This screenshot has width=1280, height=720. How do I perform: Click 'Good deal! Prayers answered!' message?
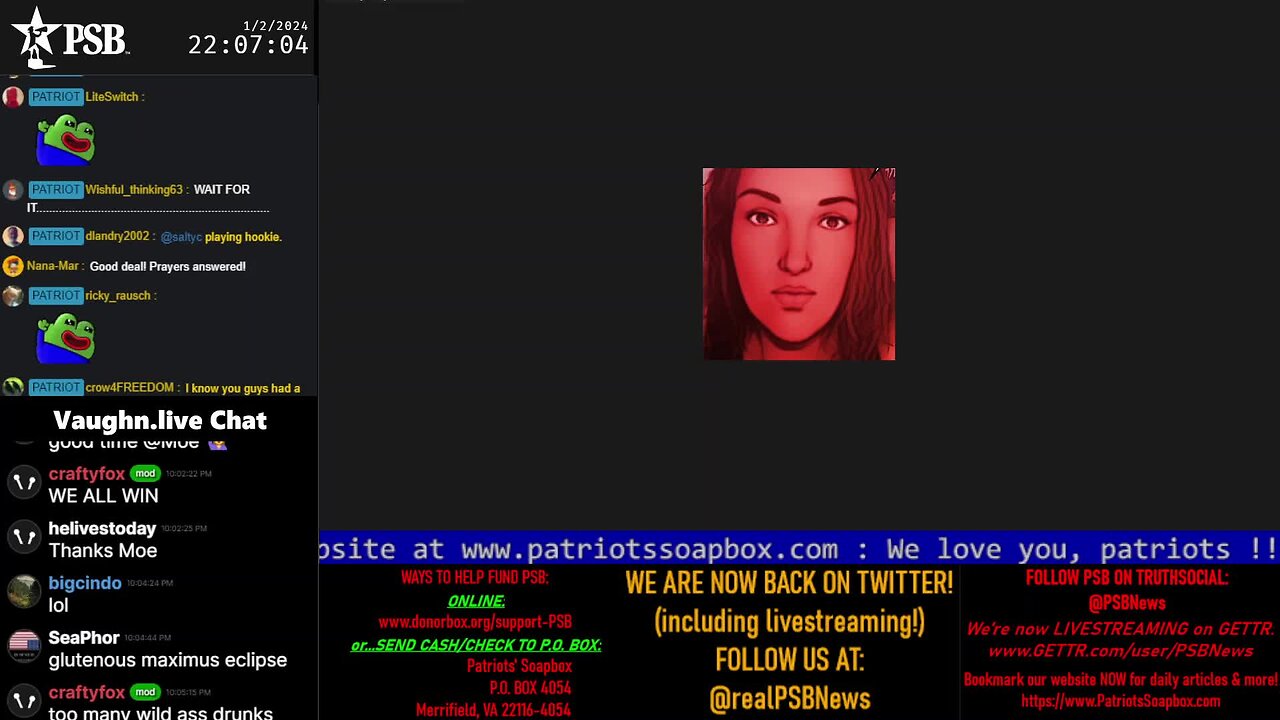[x=168, y=266]
